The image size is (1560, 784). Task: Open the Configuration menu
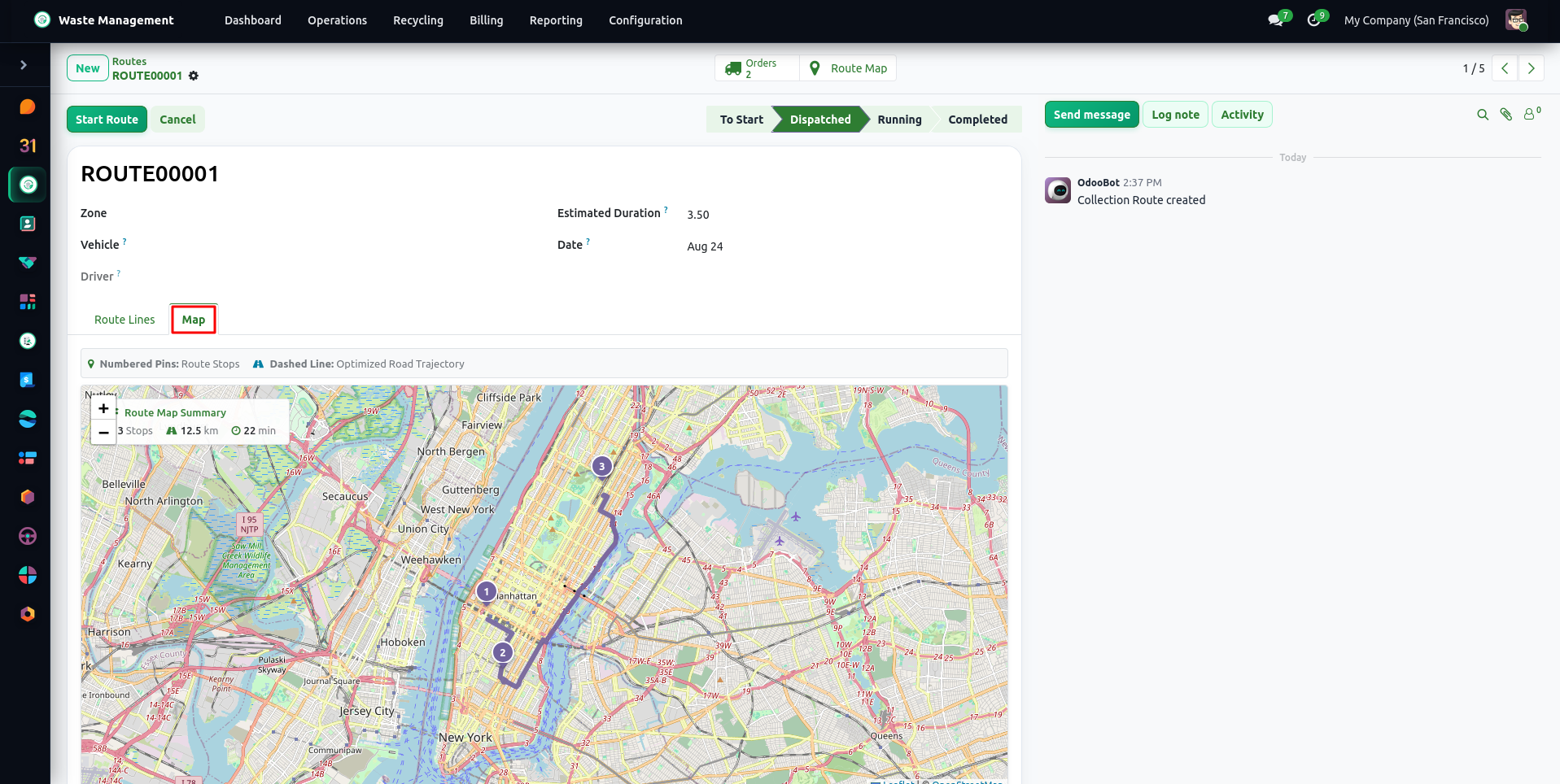click(645, 20)
